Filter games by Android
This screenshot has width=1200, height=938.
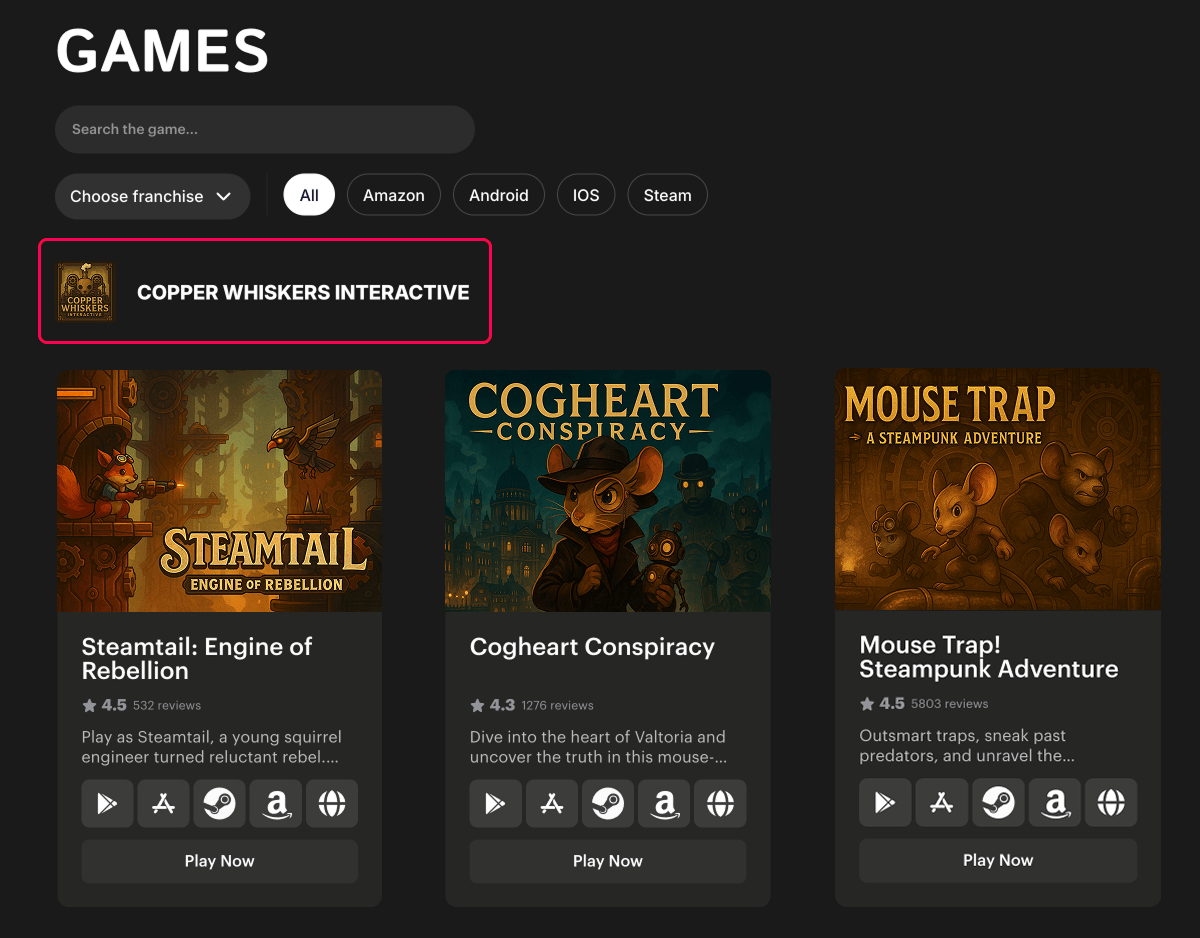tap(498, 195)
